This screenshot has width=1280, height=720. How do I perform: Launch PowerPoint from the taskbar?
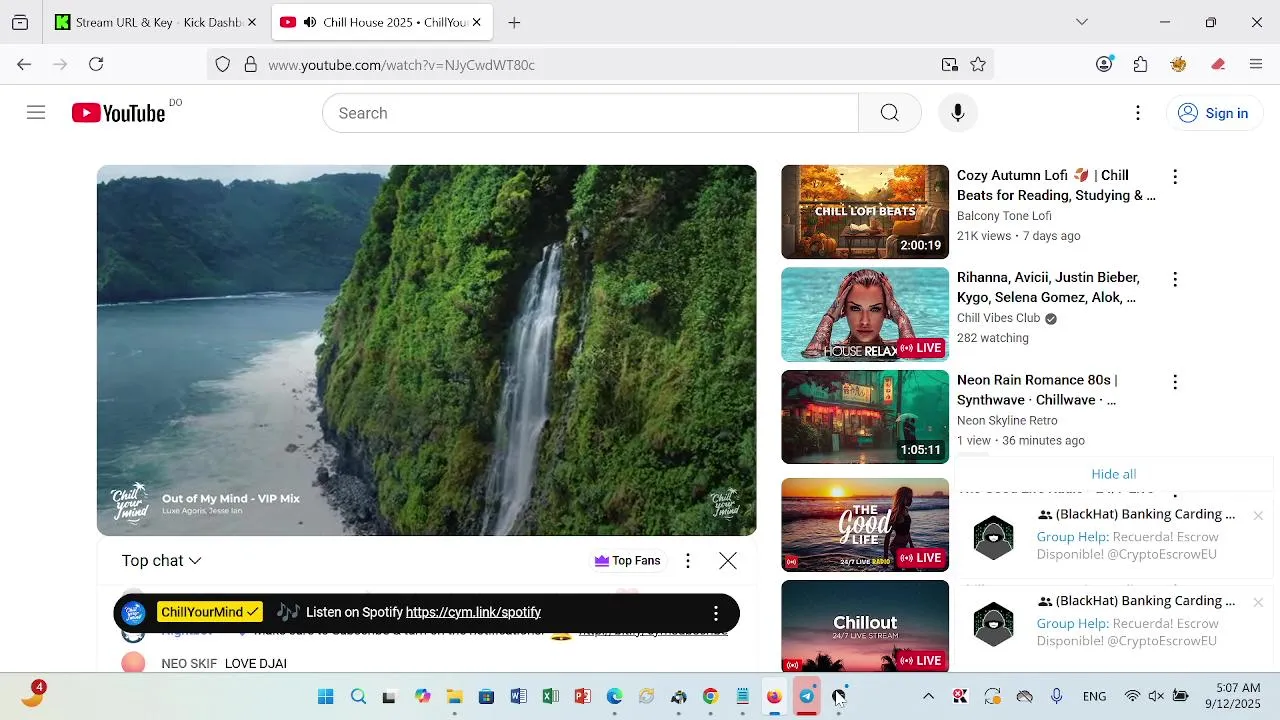[x=582, y=697]
